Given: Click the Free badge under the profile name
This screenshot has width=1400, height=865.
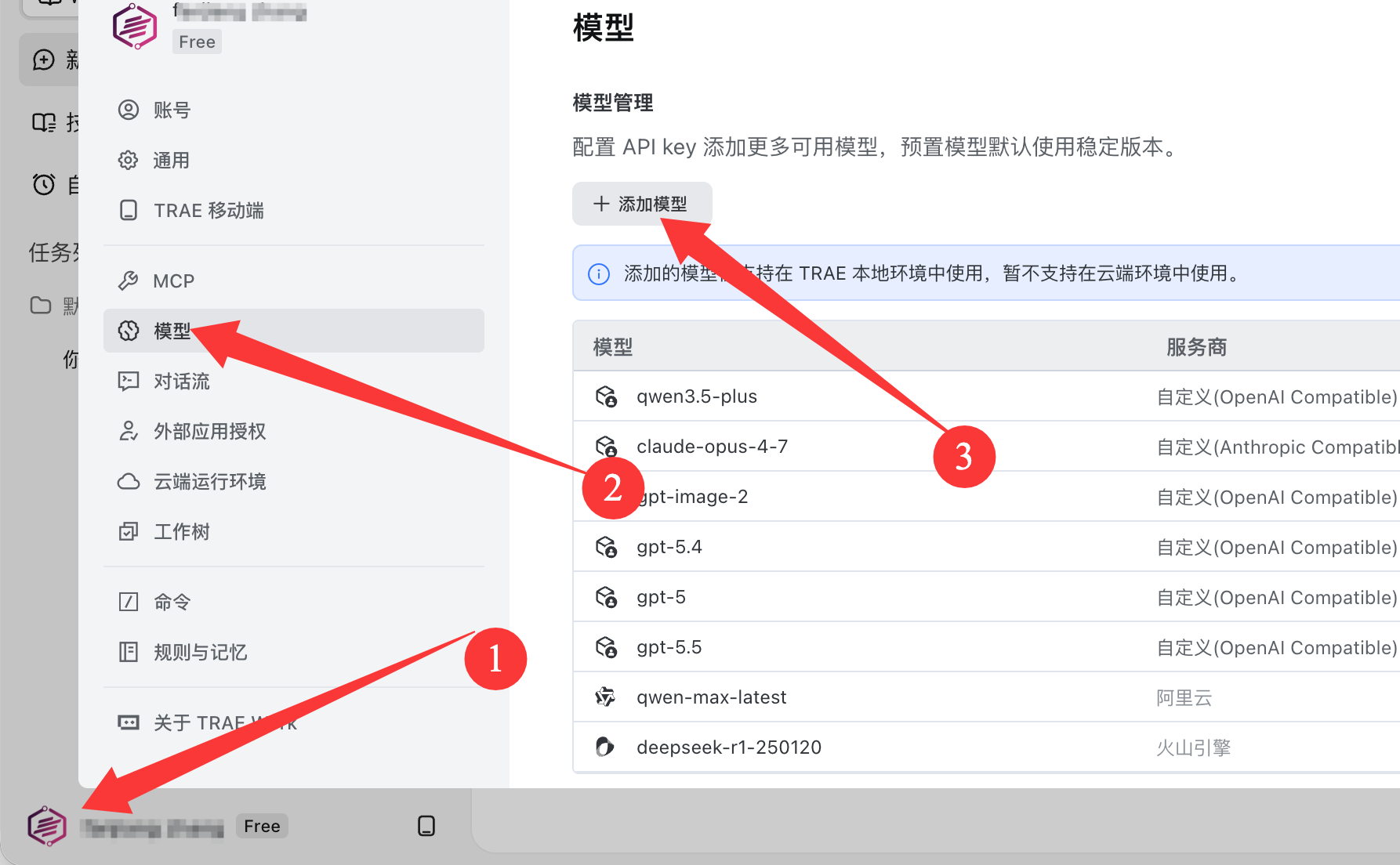Looking at the screenshot, I should pos(197,42).
